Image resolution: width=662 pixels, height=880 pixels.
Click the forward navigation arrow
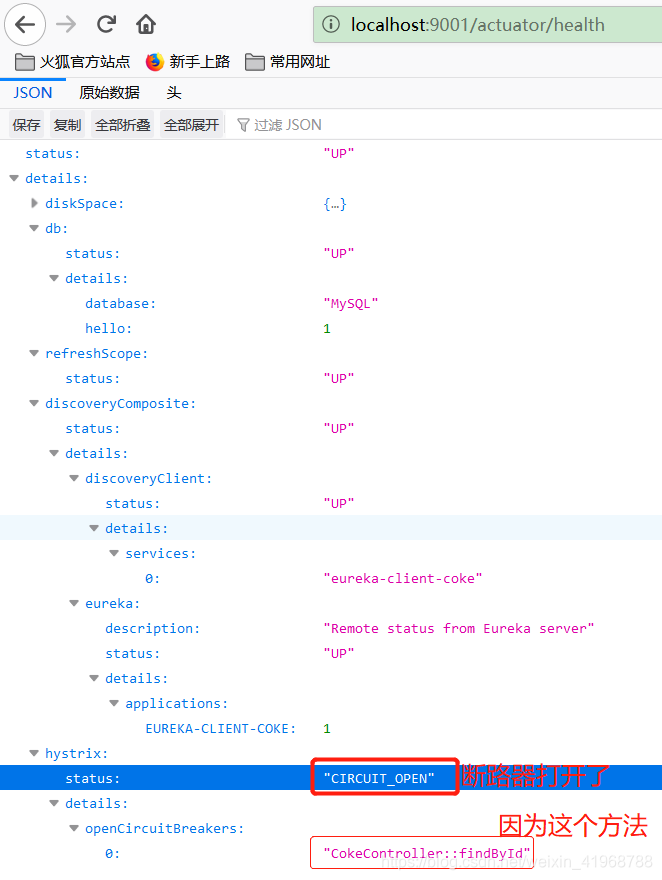click(66, 24)
